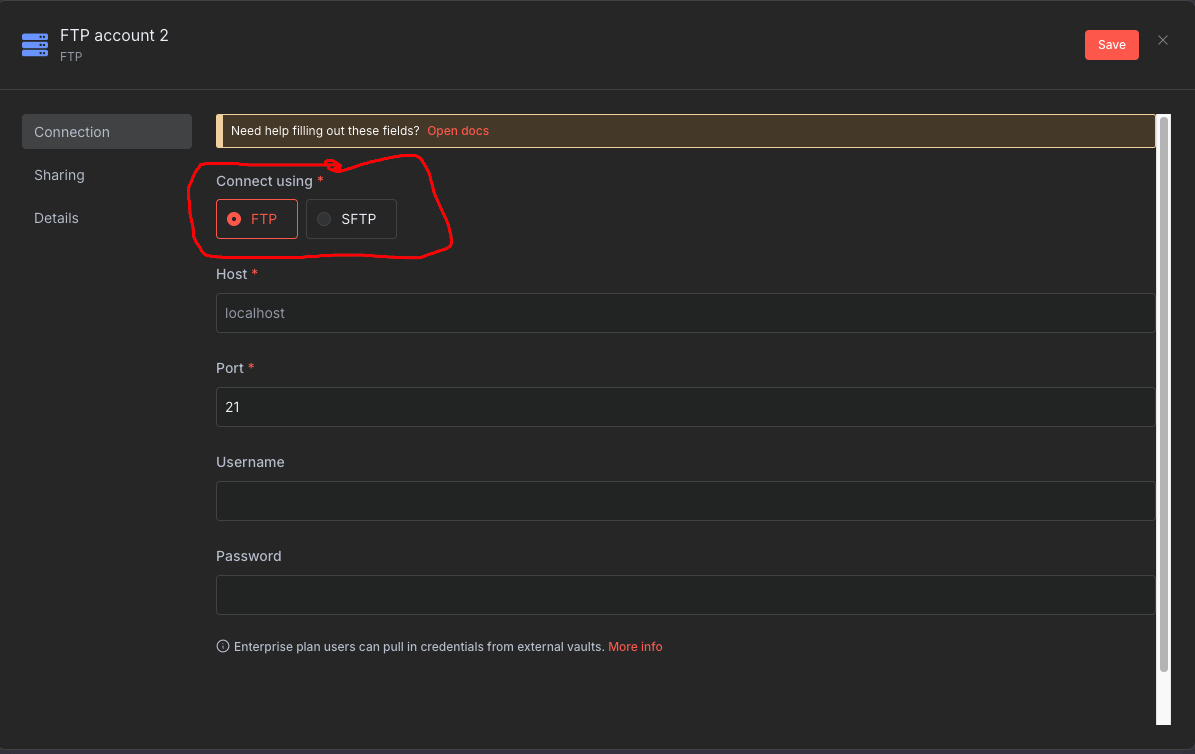Open the More info link about external vaults
Image resolution: width=1195 pixels, height=754 pixels.
pos(635,647)
